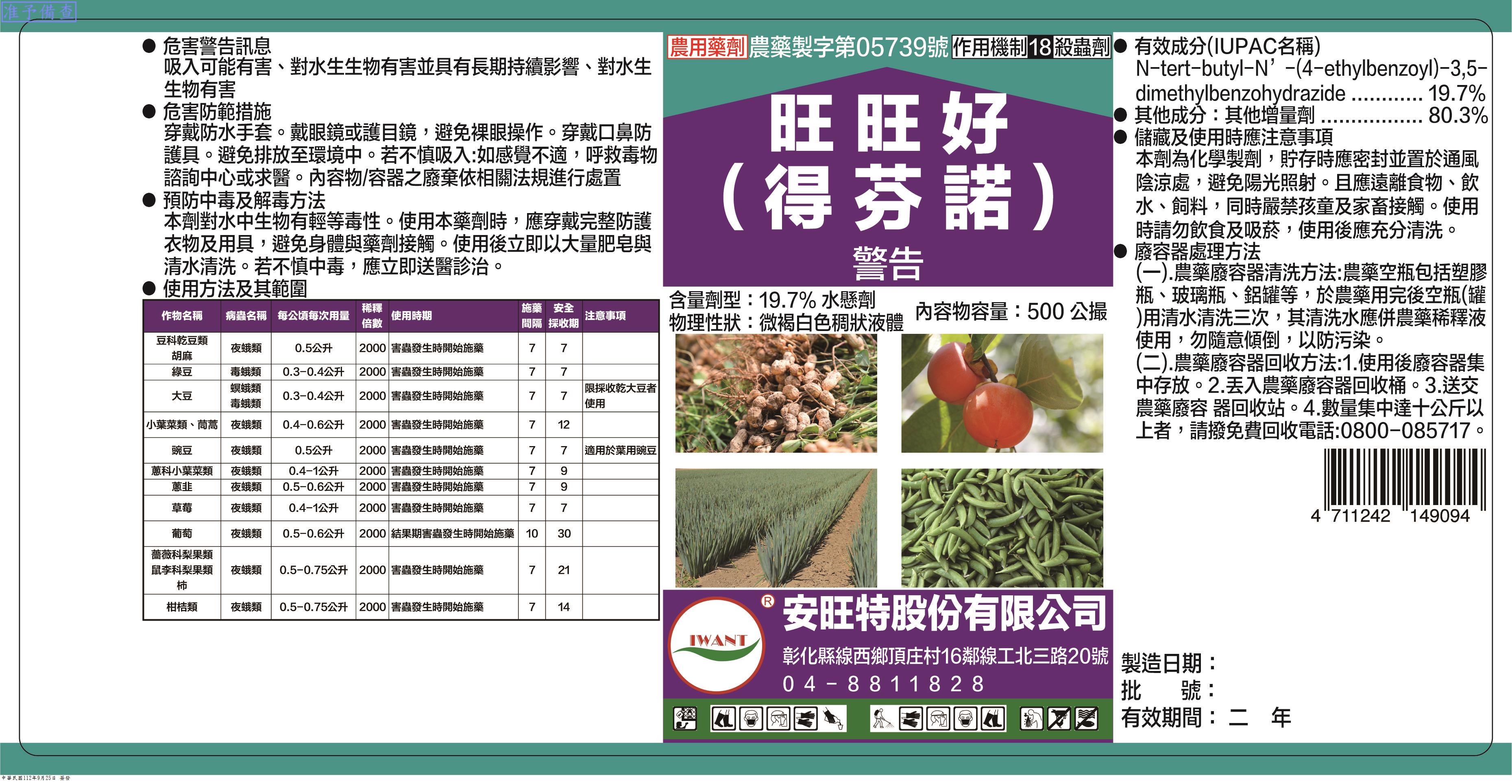The image size is (1512, 784).
Task: Click the 殺蟲劑 label at the top
Action: coord(1082,48)
